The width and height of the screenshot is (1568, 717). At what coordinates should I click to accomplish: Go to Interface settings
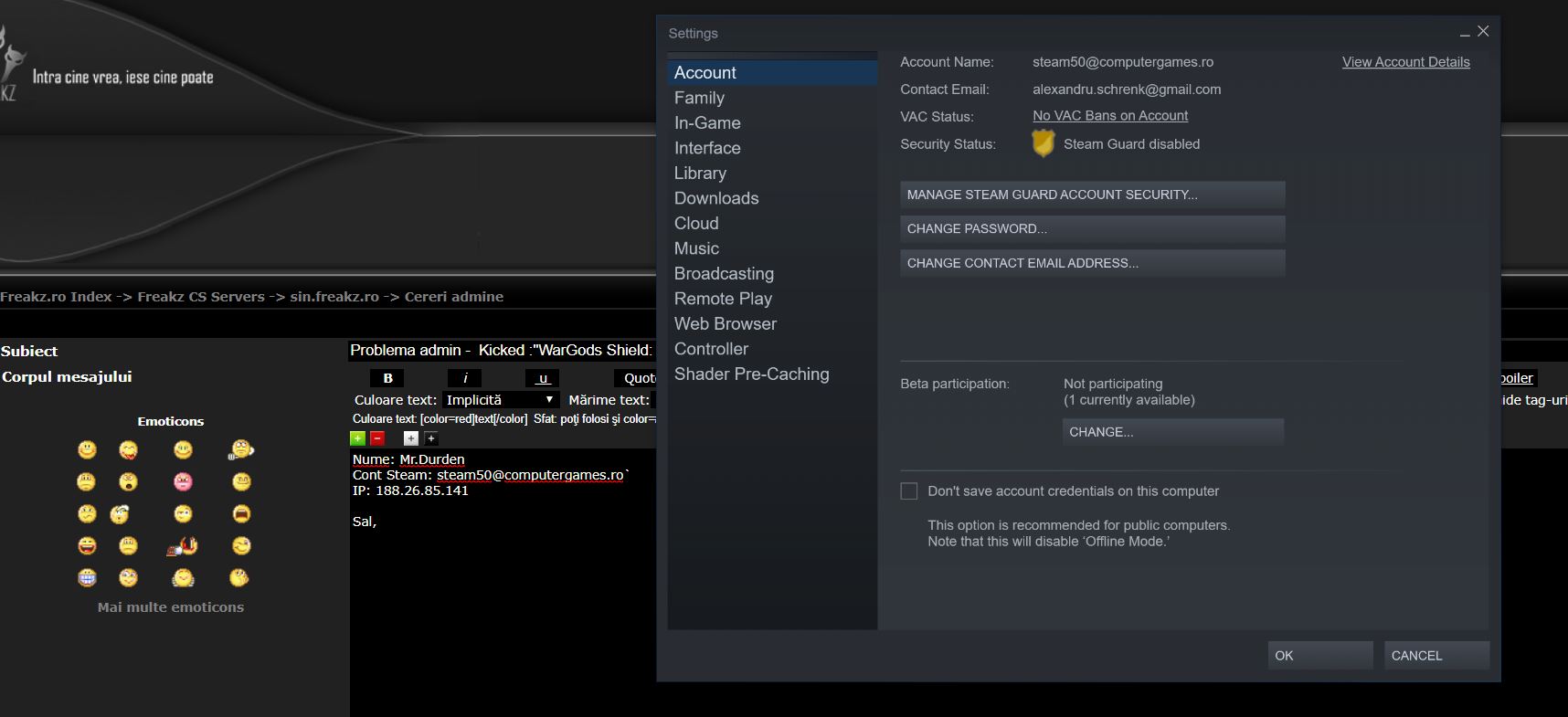(x=772, y=148)
